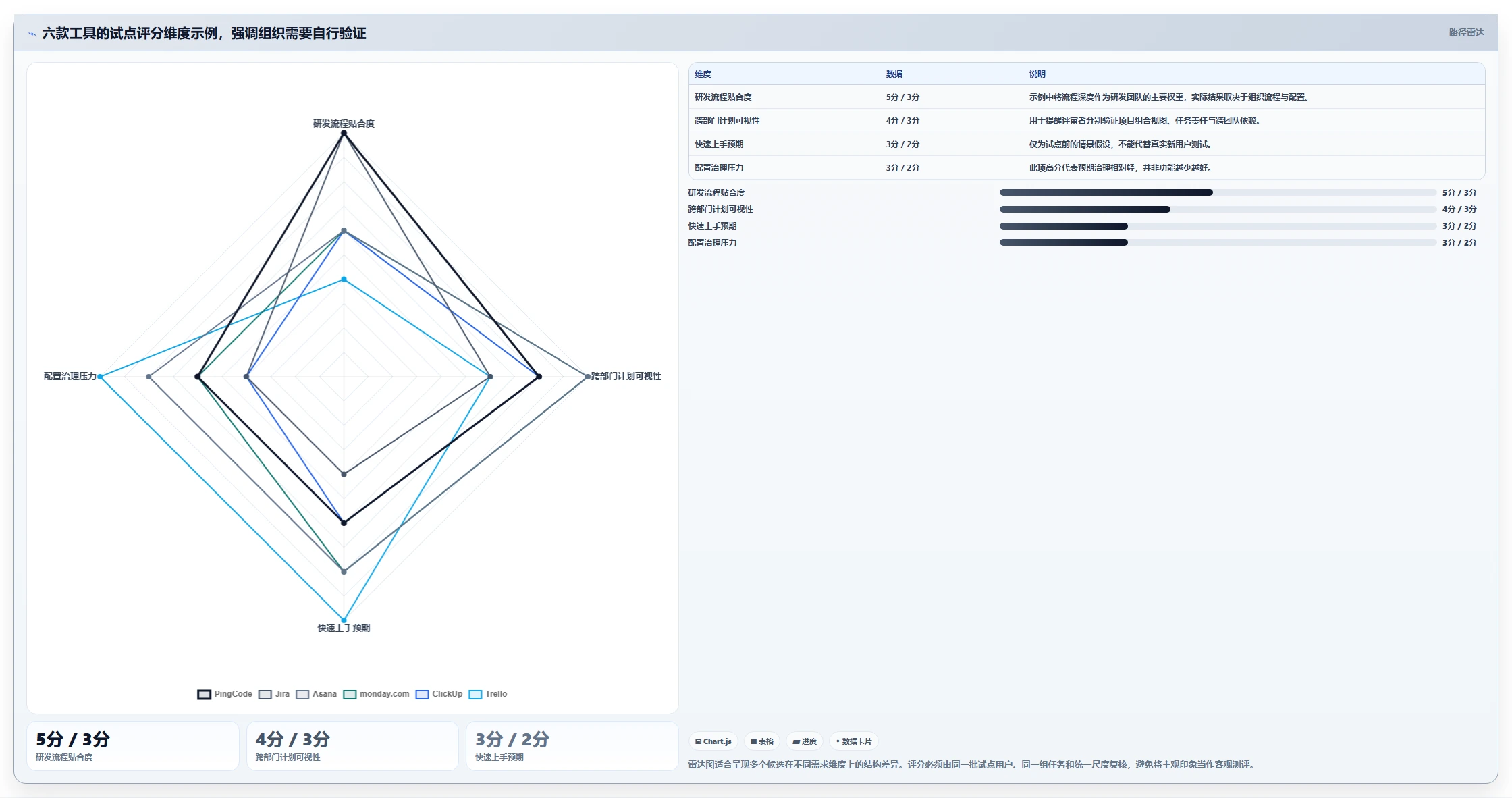1512x798 pixels.
Task: Click the 快速上手预期 radar axis label
Action: tap(344, 628)
